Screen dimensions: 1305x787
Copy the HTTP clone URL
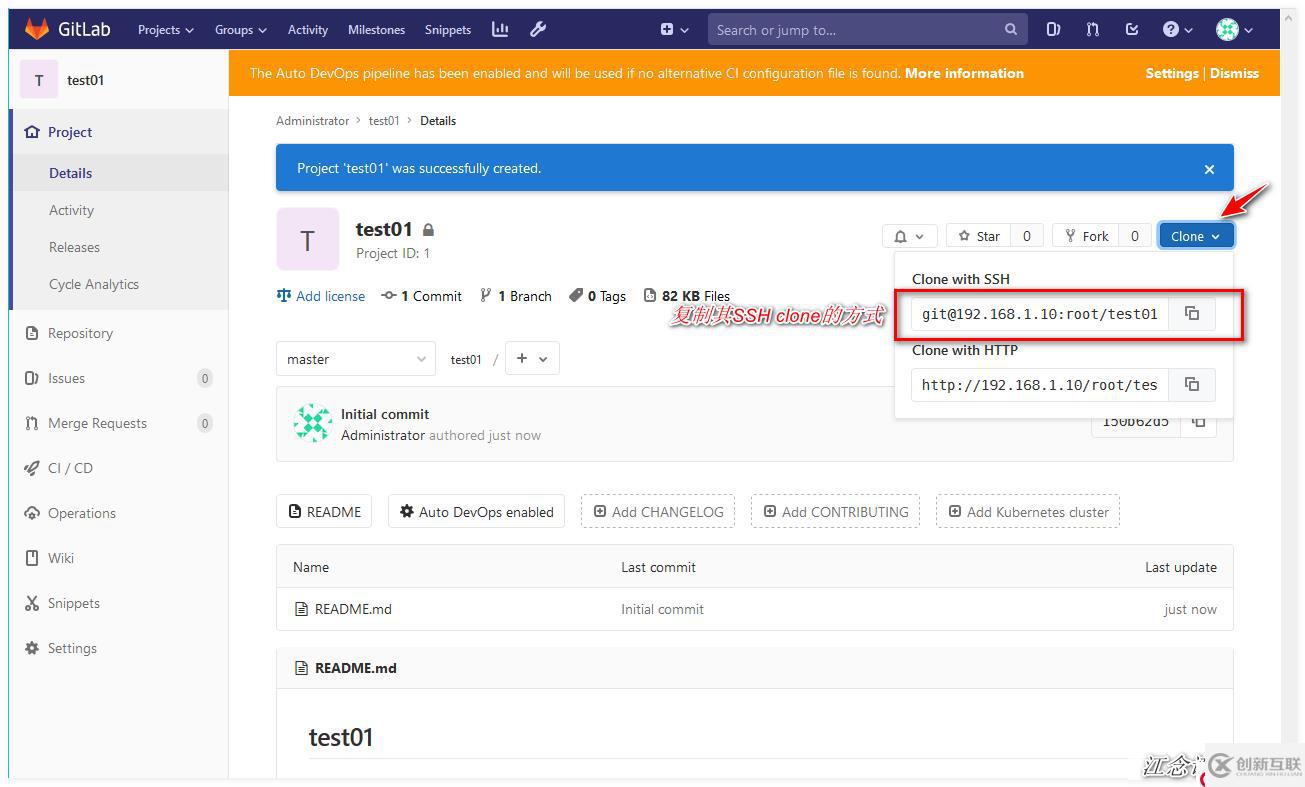1192,384
